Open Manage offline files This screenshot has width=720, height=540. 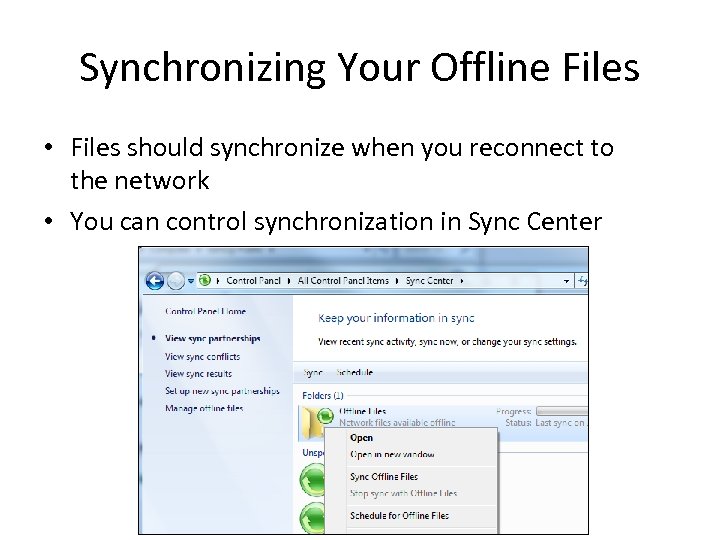(204, 408)
